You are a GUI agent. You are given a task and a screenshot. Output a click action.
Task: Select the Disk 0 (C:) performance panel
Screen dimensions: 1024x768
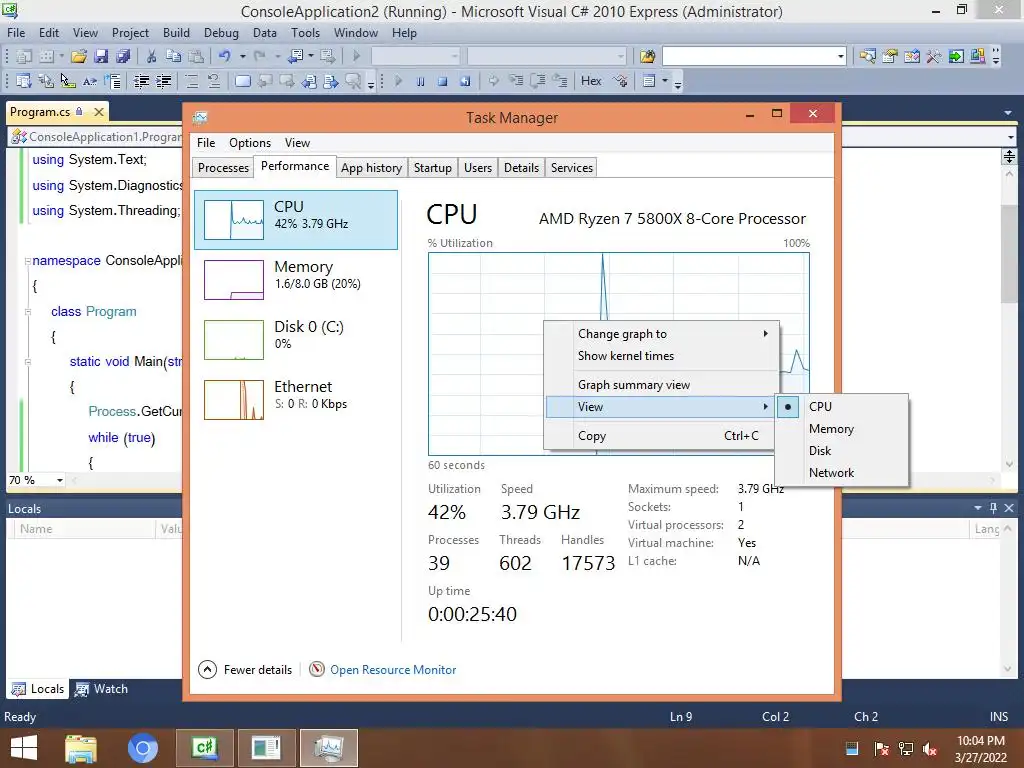coord(296,340)
